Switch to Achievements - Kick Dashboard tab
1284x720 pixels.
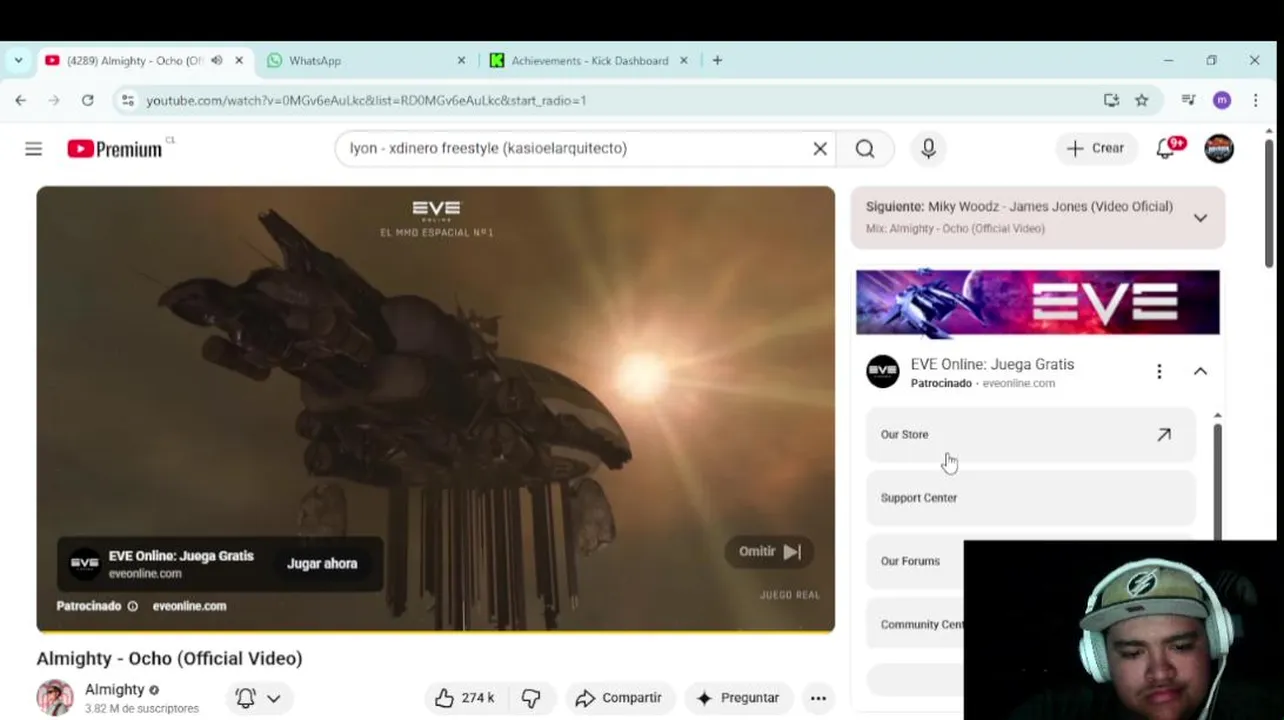590,61
